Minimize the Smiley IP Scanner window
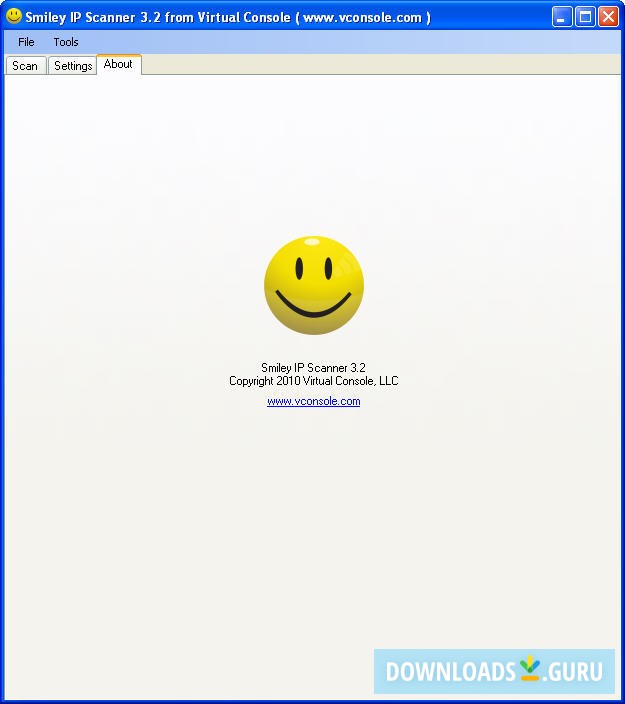 [x=562, y=17]
